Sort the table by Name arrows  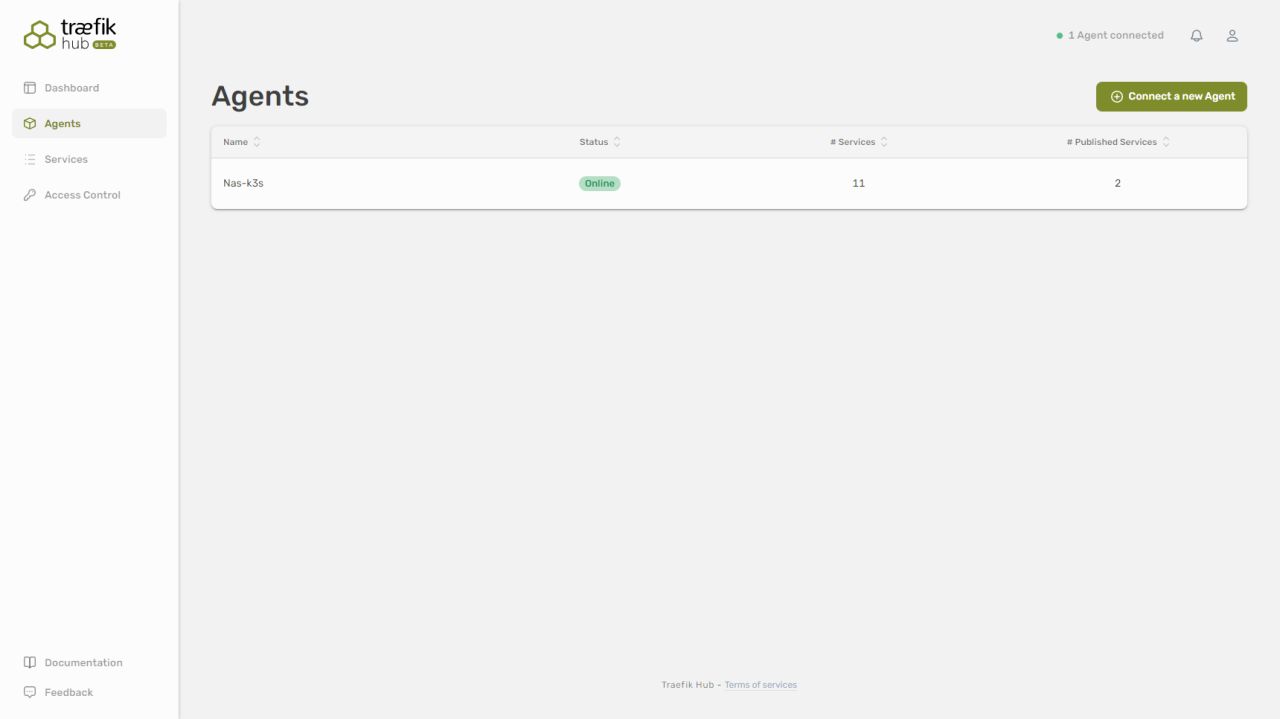[x=257, y=142]
